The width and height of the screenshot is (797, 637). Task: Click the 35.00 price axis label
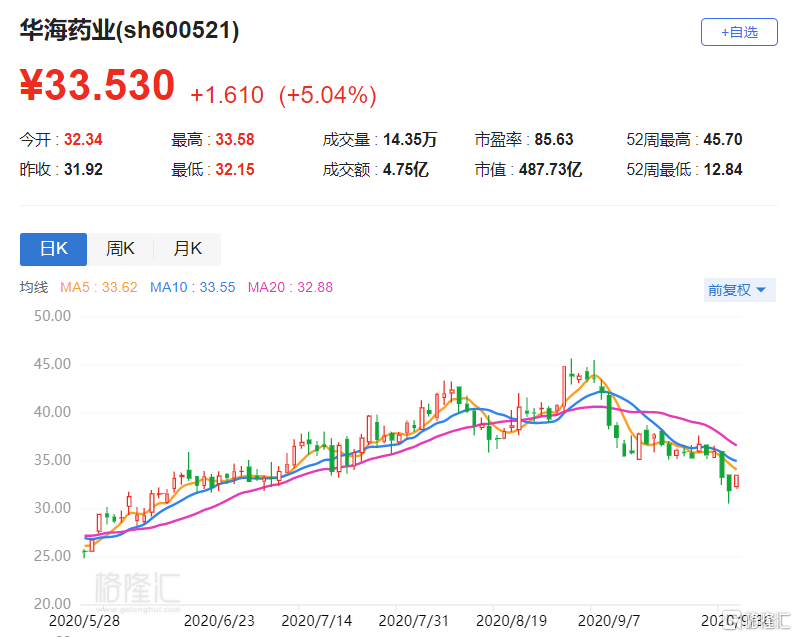pyautogui.click(x=52, y=460)
